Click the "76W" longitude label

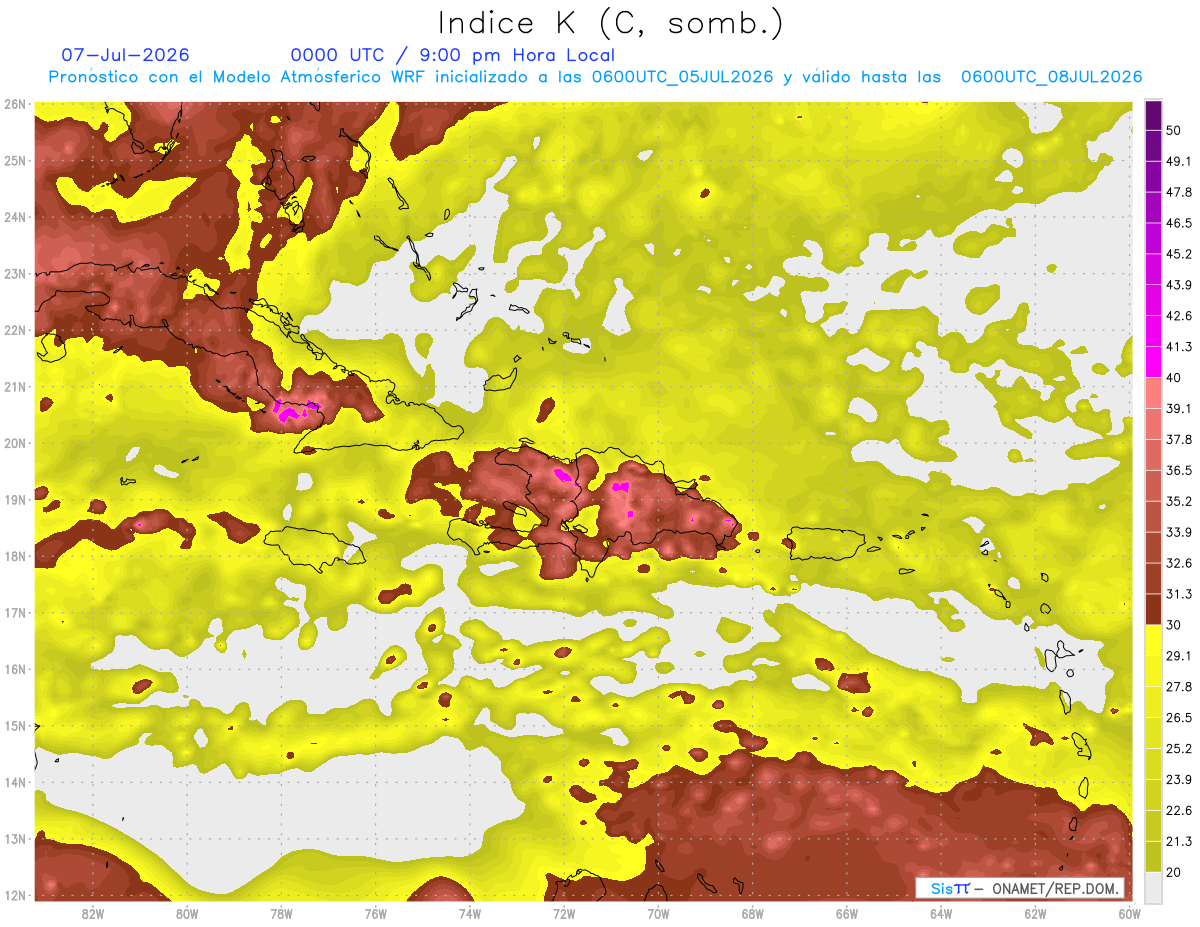376,913
